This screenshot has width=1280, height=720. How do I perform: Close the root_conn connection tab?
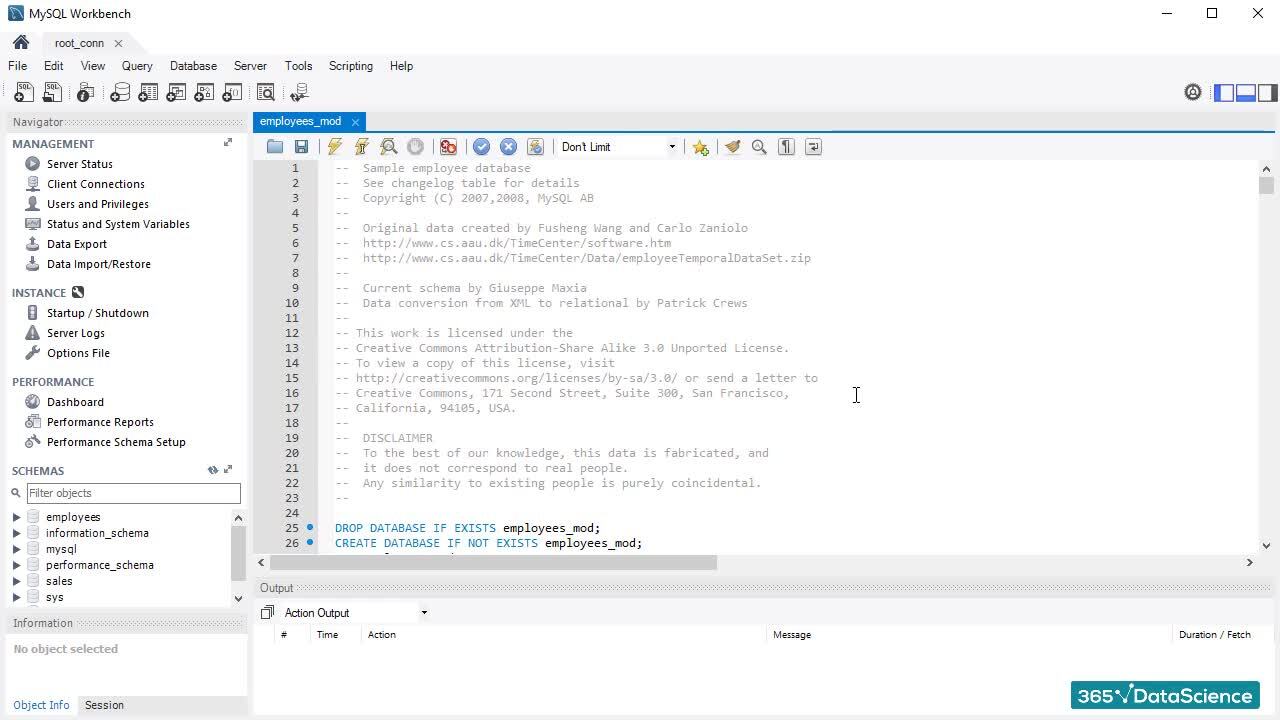coord(118,43)
